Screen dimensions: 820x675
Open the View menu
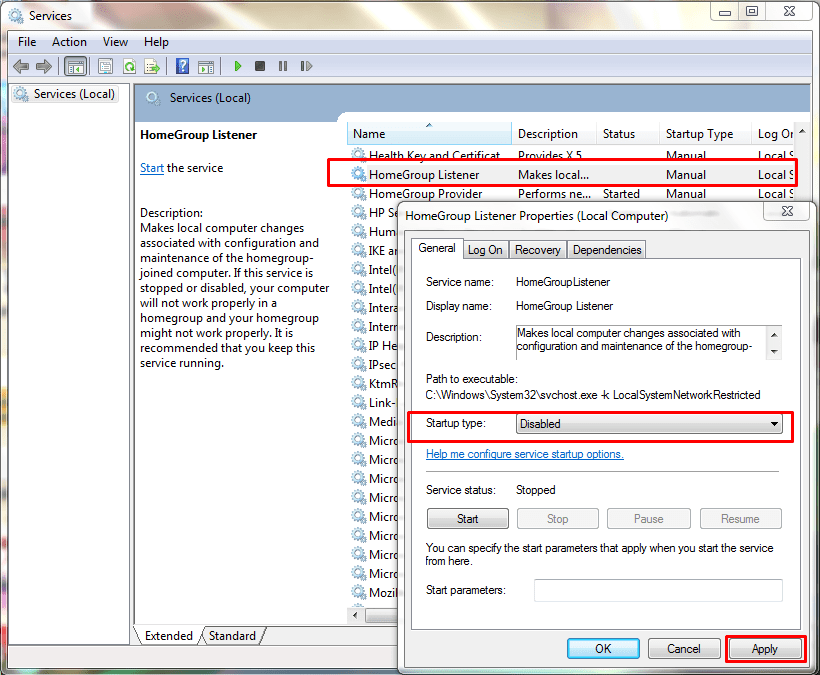pyautogui.click(x=115, y=42)
